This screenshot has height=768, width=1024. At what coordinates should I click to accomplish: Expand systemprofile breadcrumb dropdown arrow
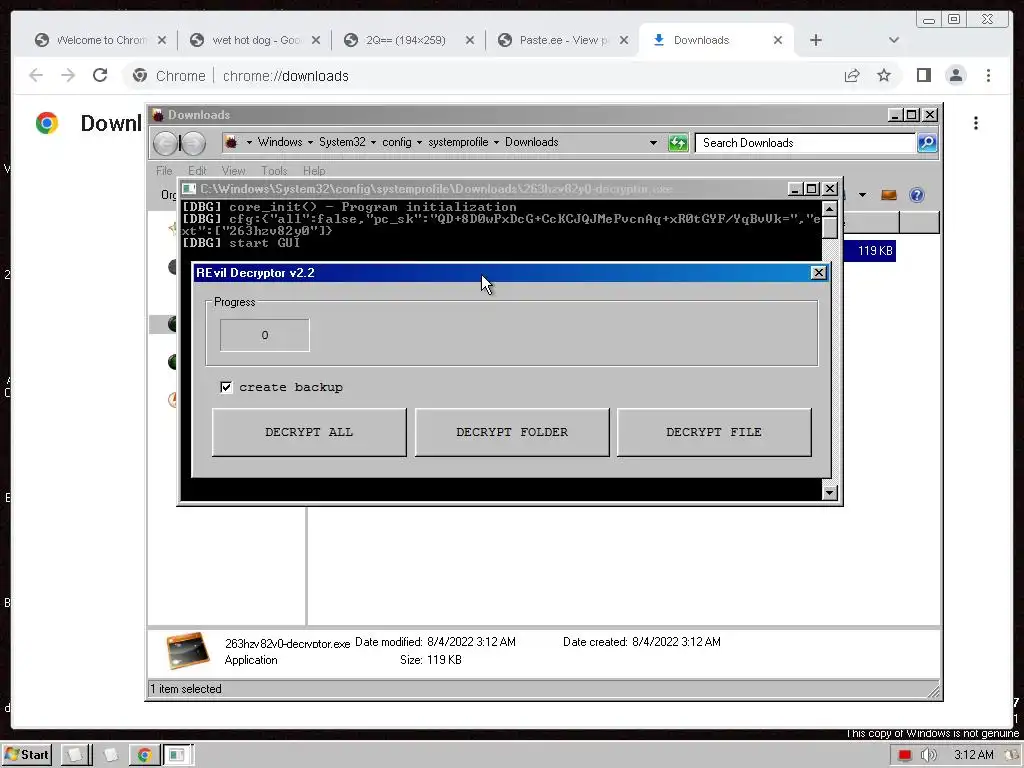tap(496, 142)
